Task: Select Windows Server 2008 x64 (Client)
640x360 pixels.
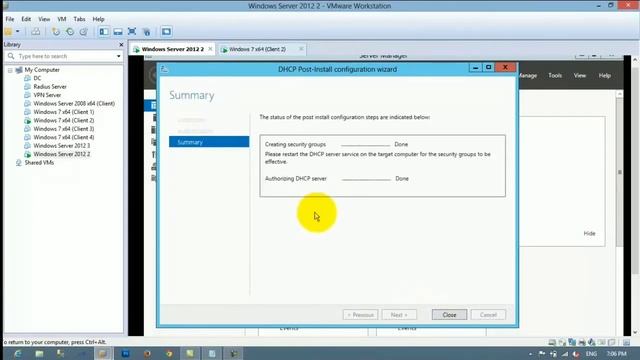Action: 74,104
